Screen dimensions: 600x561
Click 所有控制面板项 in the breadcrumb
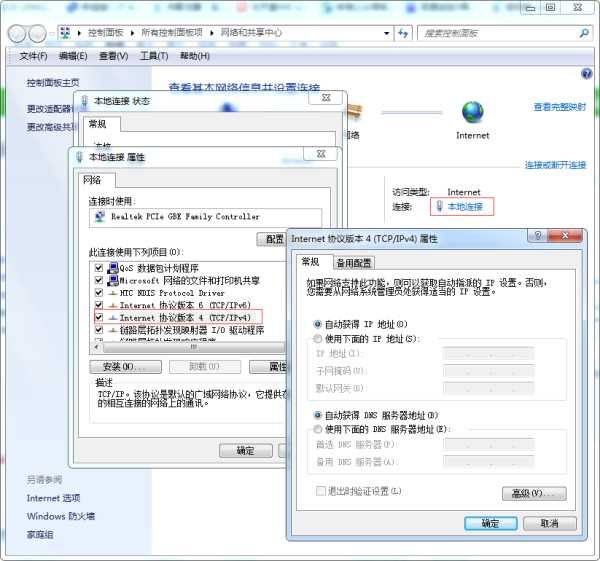(172, 33)
